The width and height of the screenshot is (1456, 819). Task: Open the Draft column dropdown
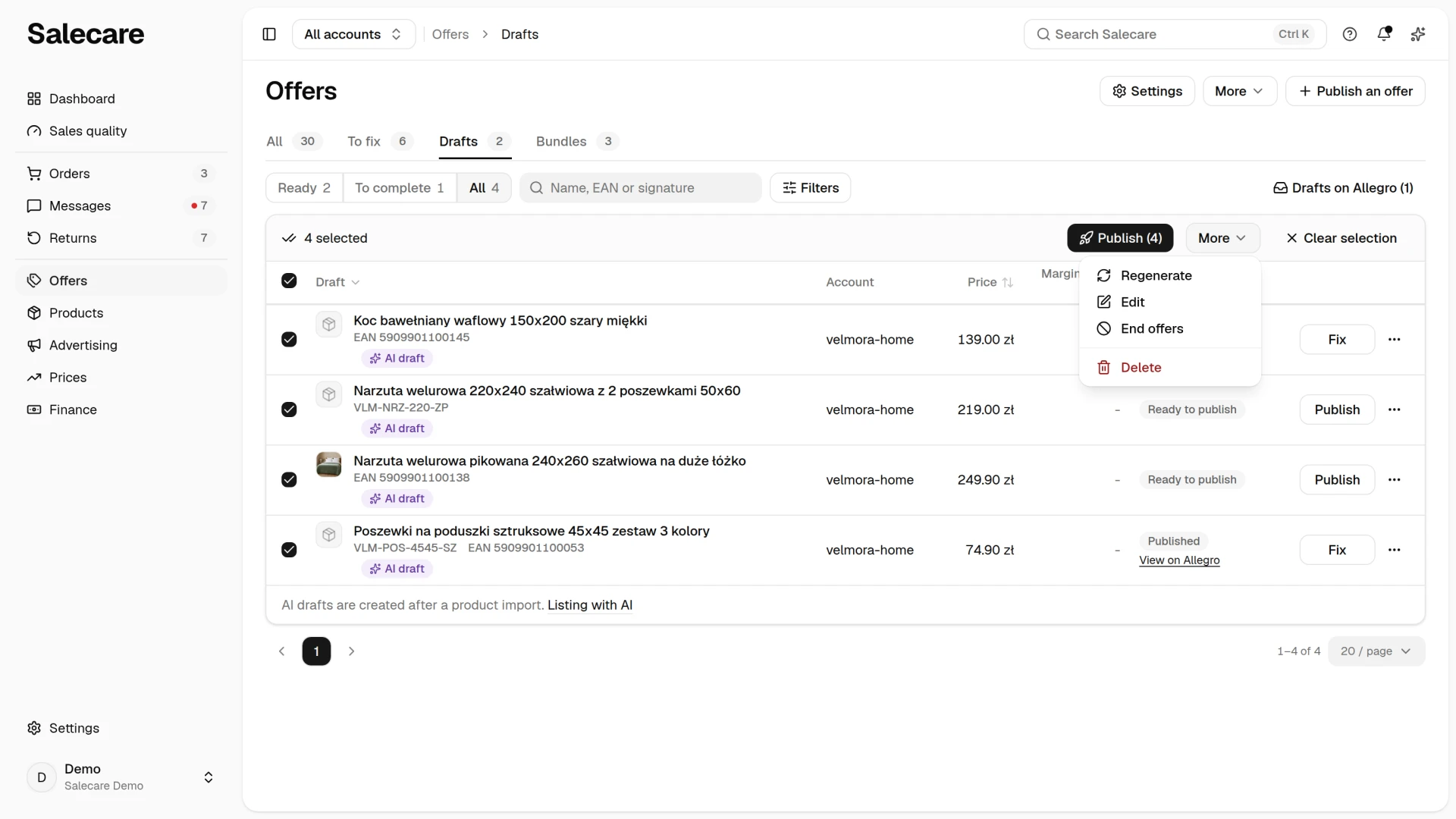point(337,282)
